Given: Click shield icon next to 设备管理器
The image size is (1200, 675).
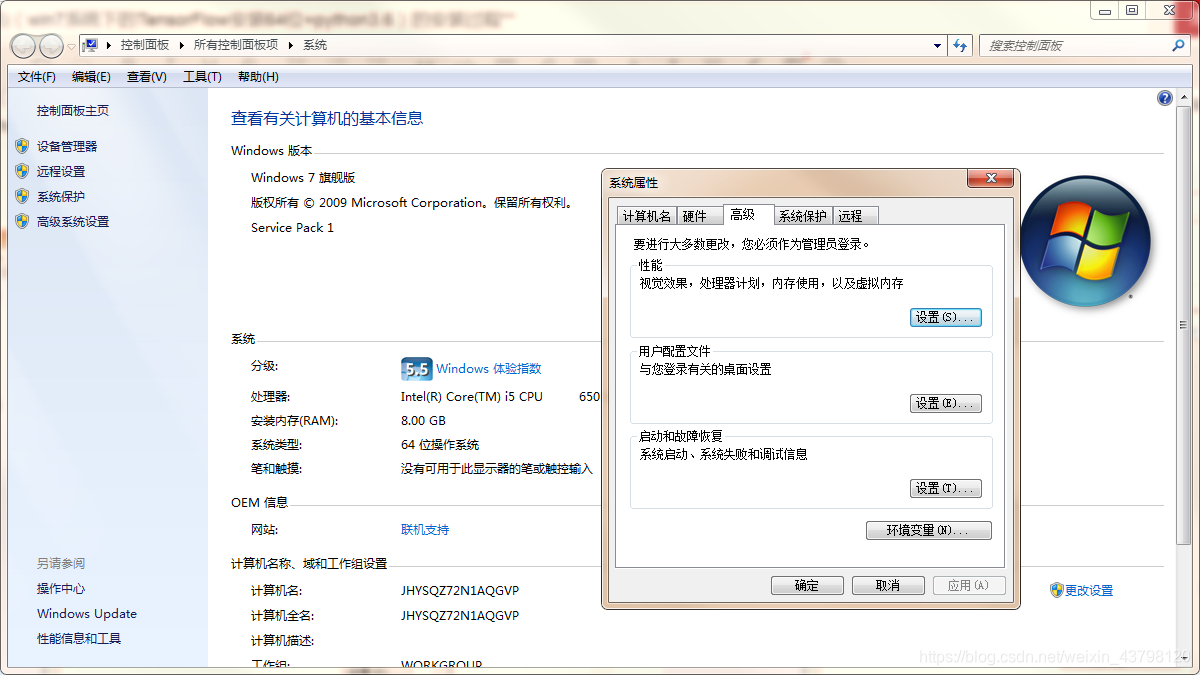Looking at the screenshot, I should click(x=22, y=146).
